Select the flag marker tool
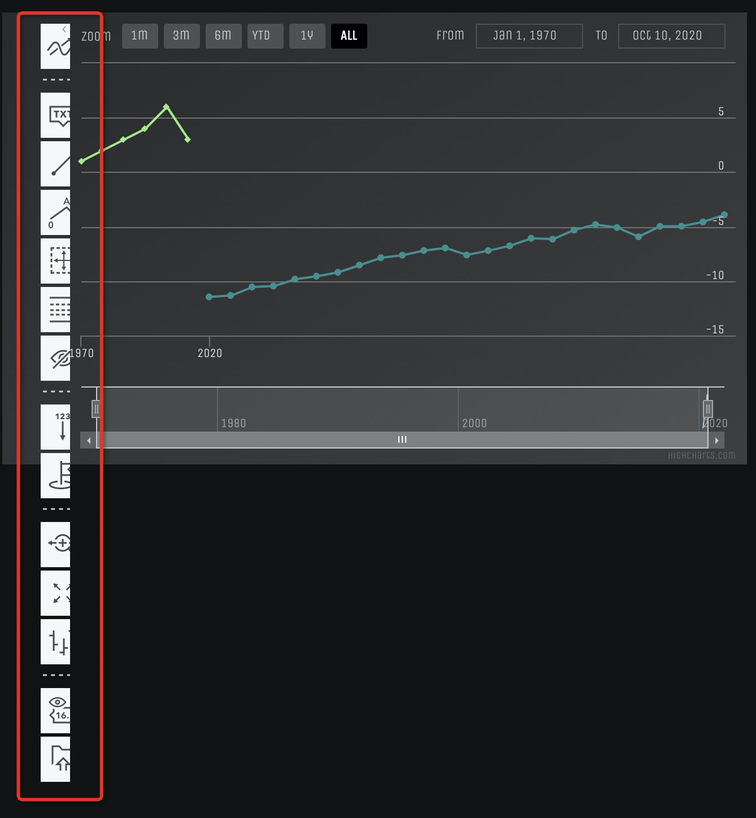Image resolution: width=756 pixels, height=818 pixels. coord(55,475)
